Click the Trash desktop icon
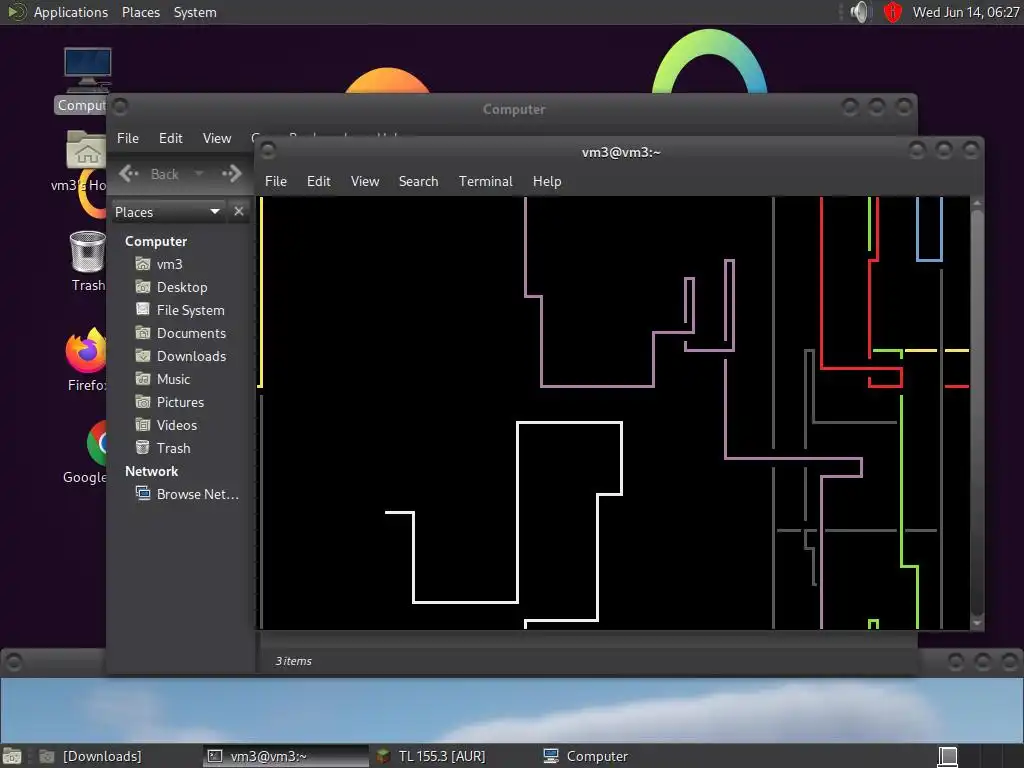 click(87, 251)
